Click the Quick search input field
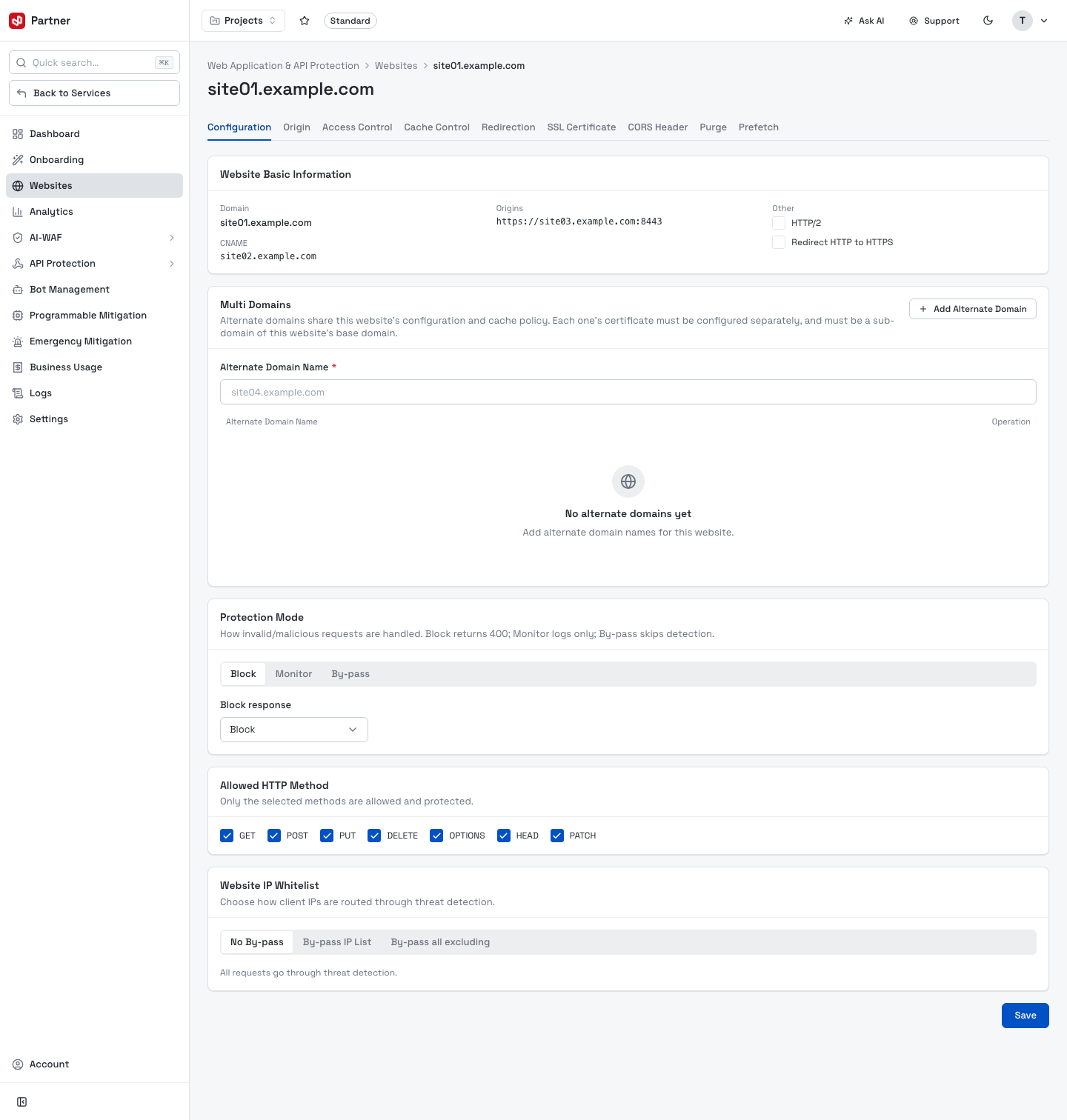Screen dimensions: 1067x1120 (94, 63)
